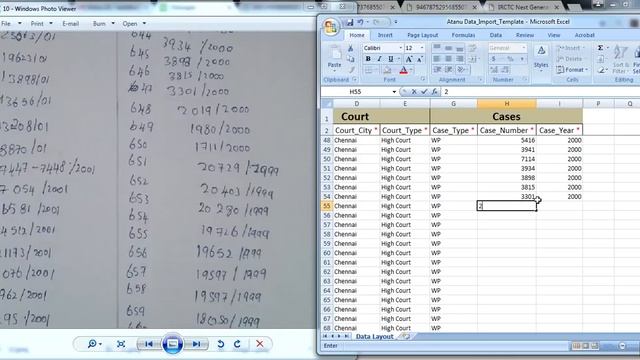Click the Percent Style button
The height and width of the screenshot is (360, 640).
510,59
